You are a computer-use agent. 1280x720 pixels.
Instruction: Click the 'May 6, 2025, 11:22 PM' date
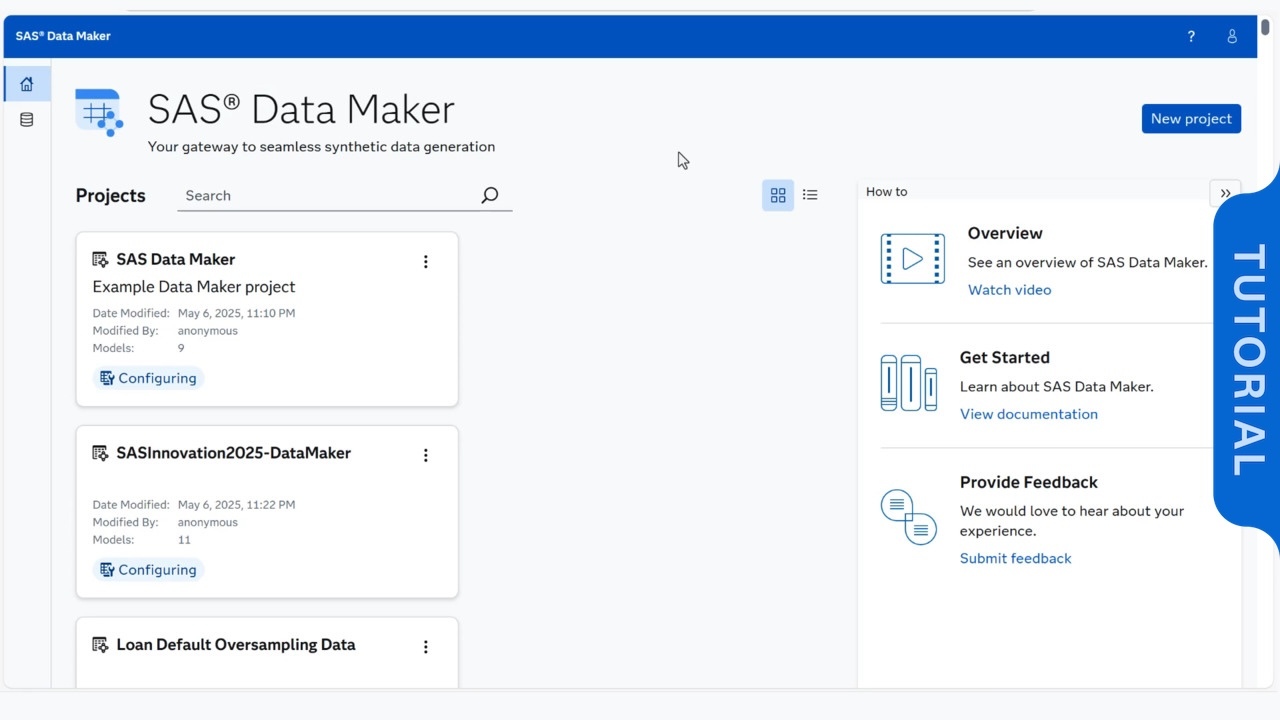coord(236,505)
